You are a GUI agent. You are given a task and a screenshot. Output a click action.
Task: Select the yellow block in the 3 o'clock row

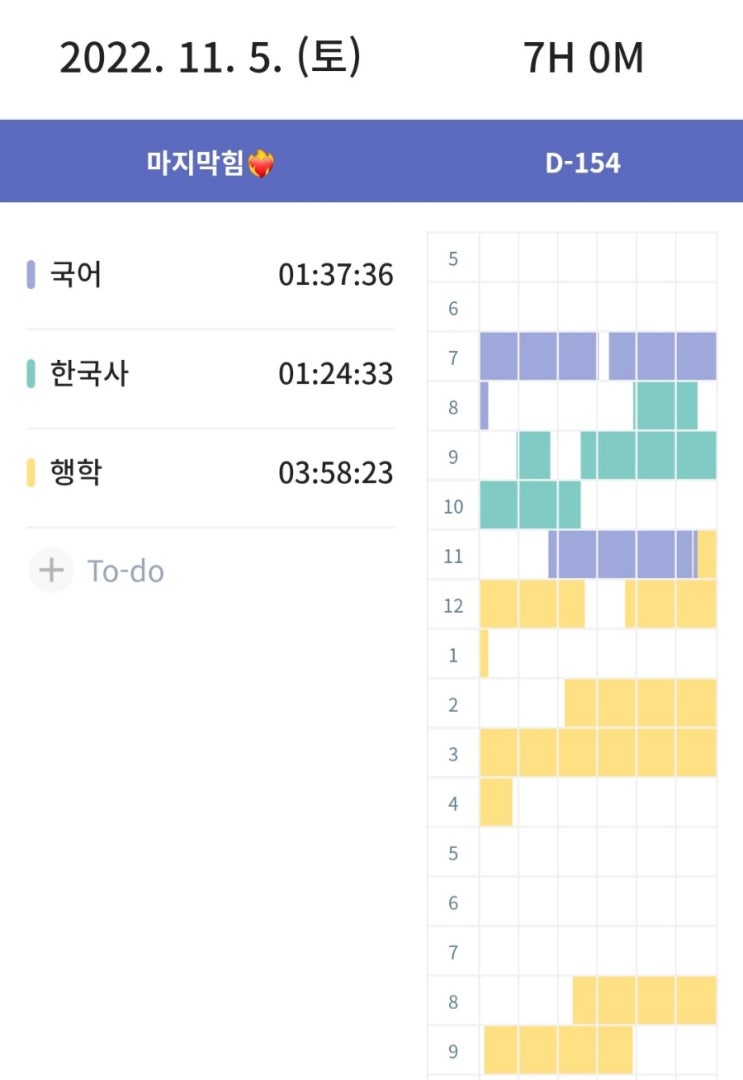tap(598, 753)
